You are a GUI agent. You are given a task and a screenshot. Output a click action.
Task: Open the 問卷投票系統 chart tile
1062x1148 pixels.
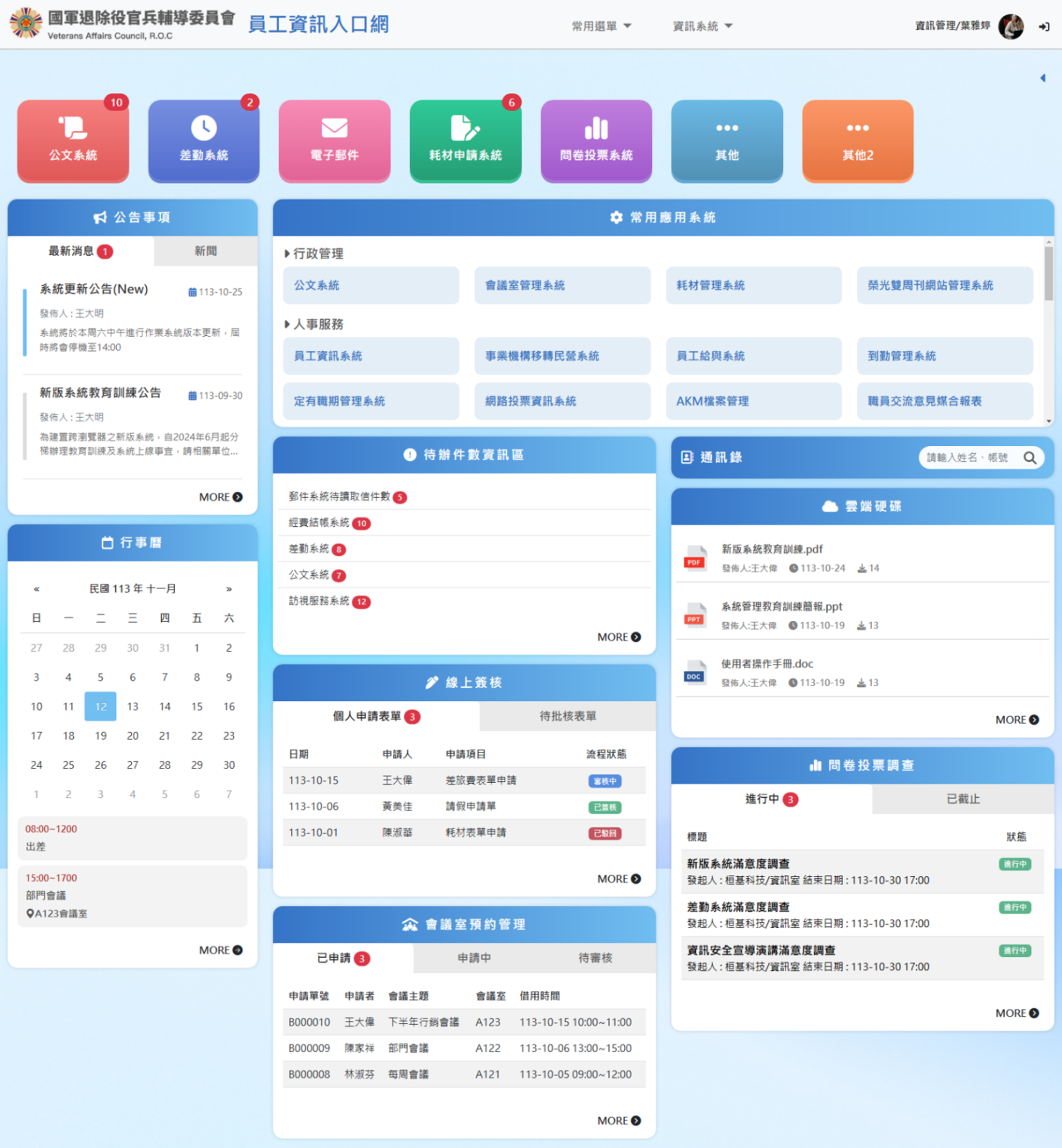(596, 141)
